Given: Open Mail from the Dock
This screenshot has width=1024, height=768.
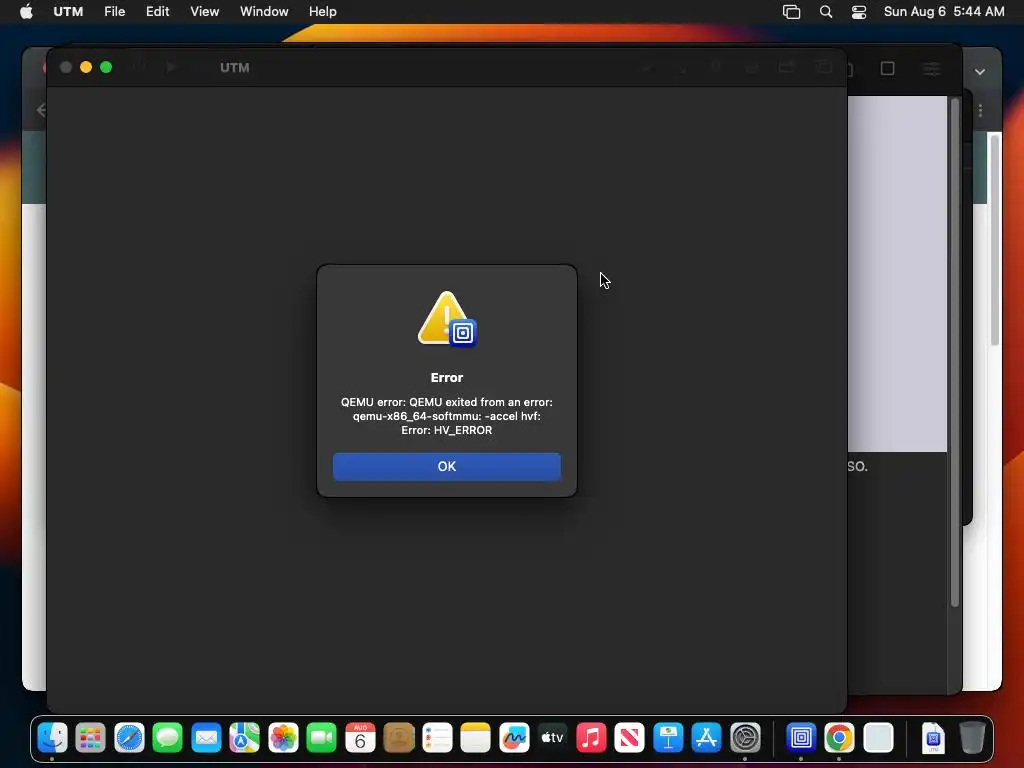Looking at the screenshot, I should [x=206, y=738].
